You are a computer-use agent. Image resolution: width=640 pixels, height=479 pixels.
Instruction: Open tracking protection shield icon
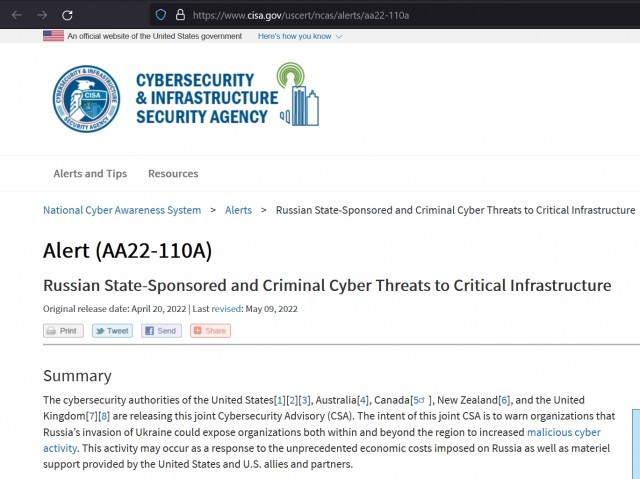(161, 15)
